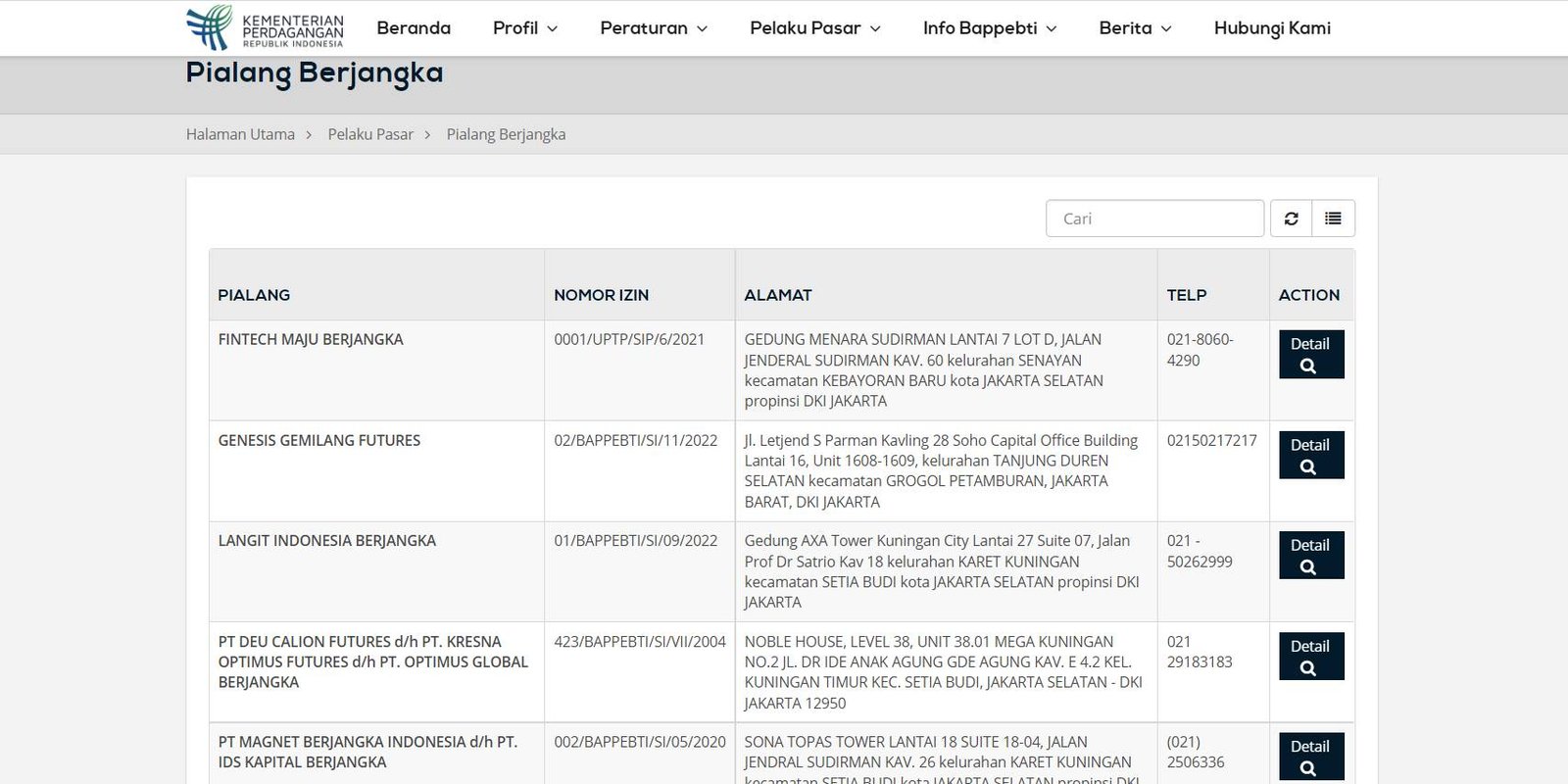1568x784 pixels.
Task: Click the Kementerian Perdagangan logo
Action: (265, 27)
